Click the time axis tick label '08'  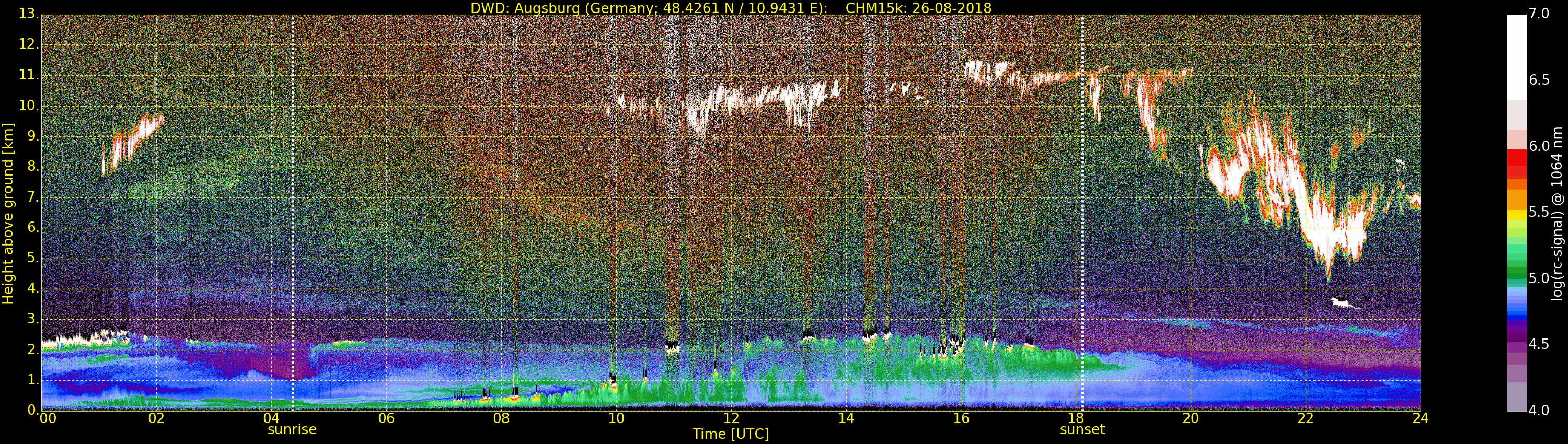tap(501, 418)
